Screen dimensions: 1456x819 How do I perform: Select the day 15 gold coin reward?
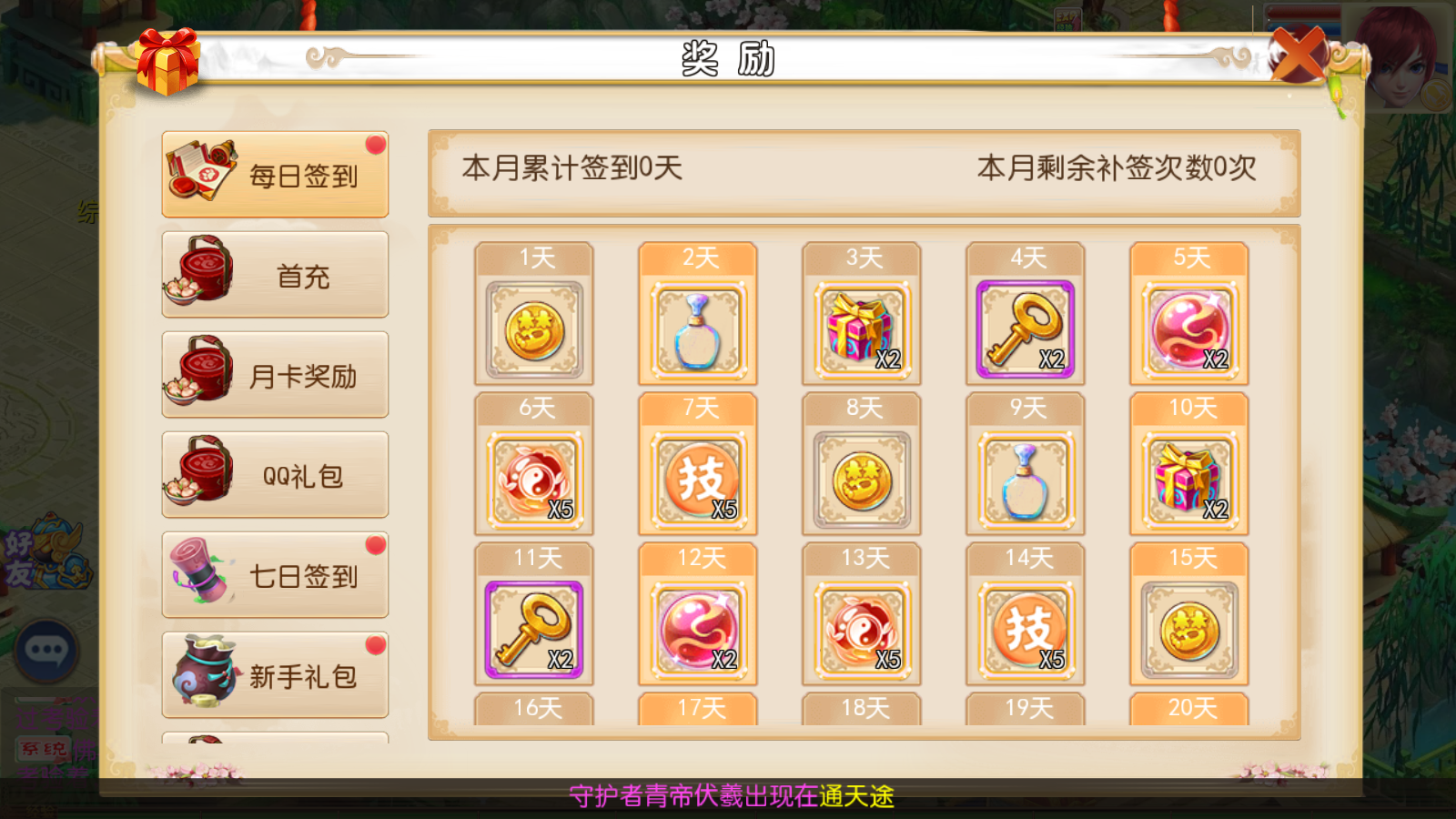(1189, 630)
